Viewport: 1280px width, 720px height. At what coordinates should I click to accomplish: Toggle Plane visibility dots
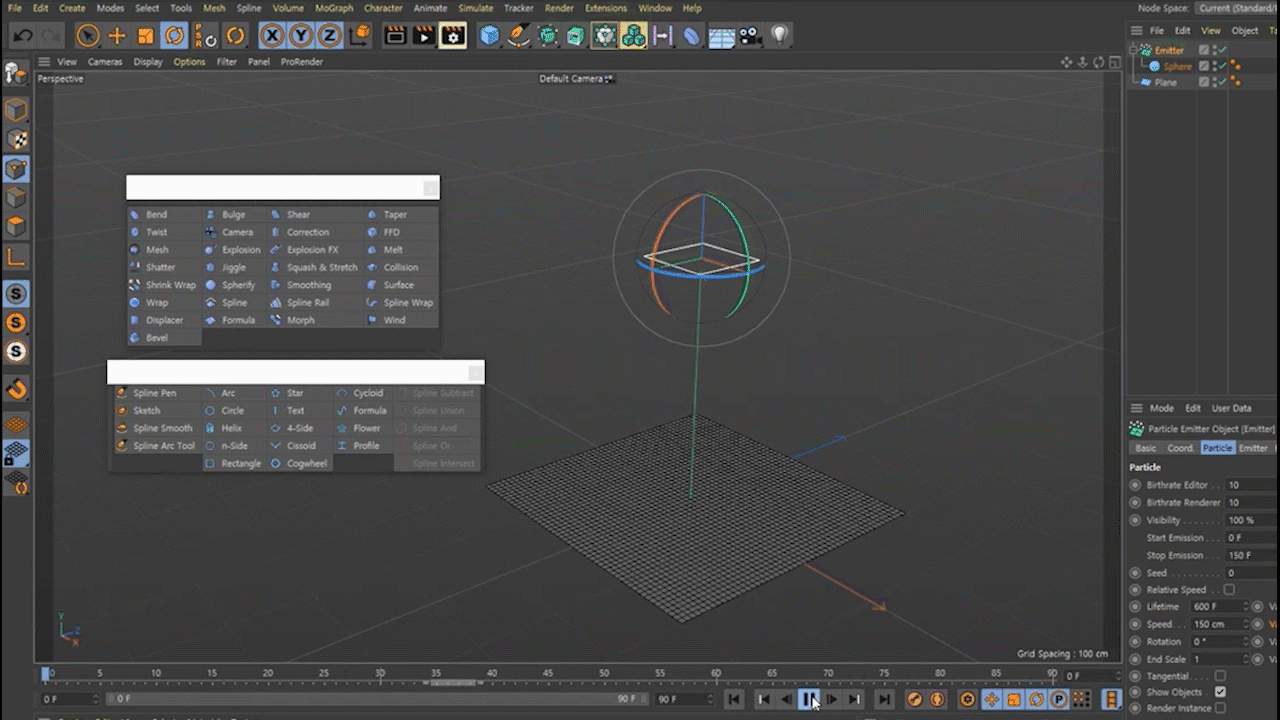coord(1213,82)
